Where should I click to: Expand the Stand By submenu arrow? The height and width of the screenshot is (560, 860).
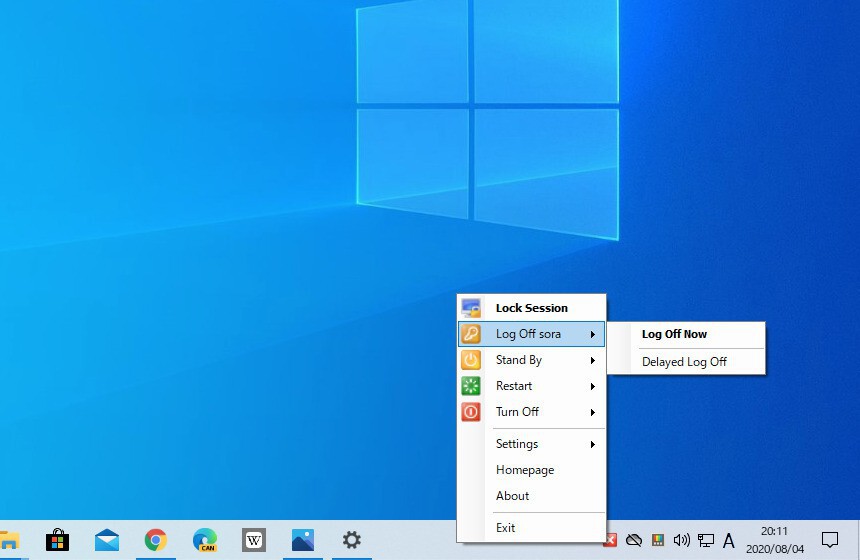[x=593, y=360]
